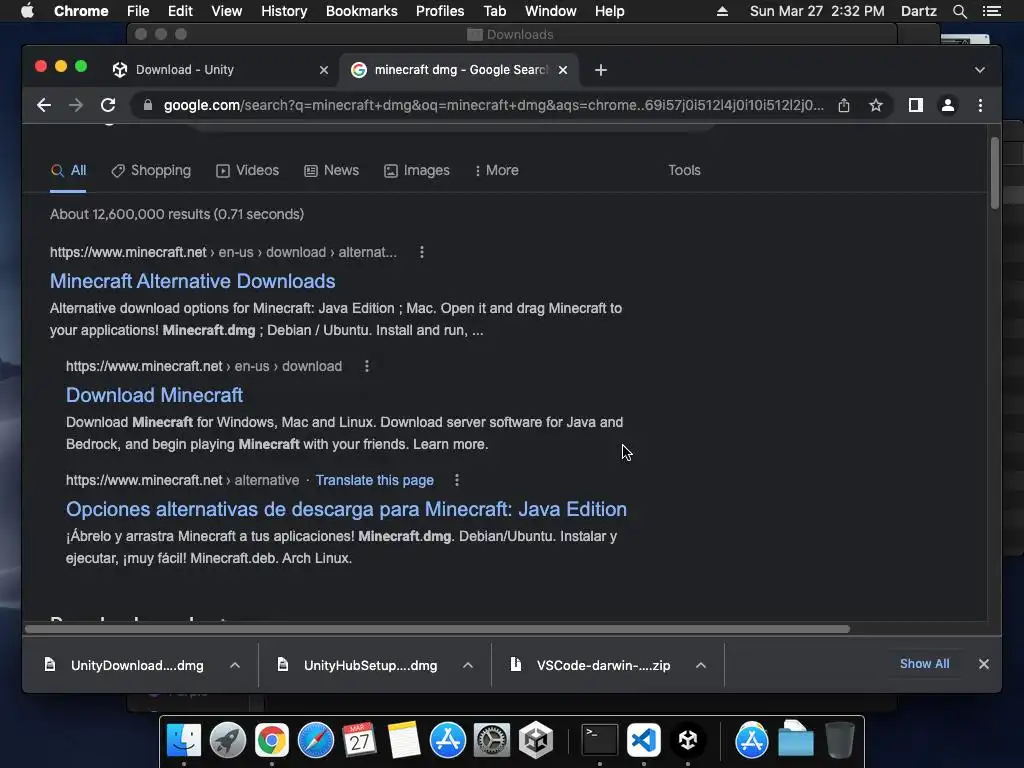1024x768 pixels.
Task: Open Terminal from the Dock
Action: pos(600,741)
